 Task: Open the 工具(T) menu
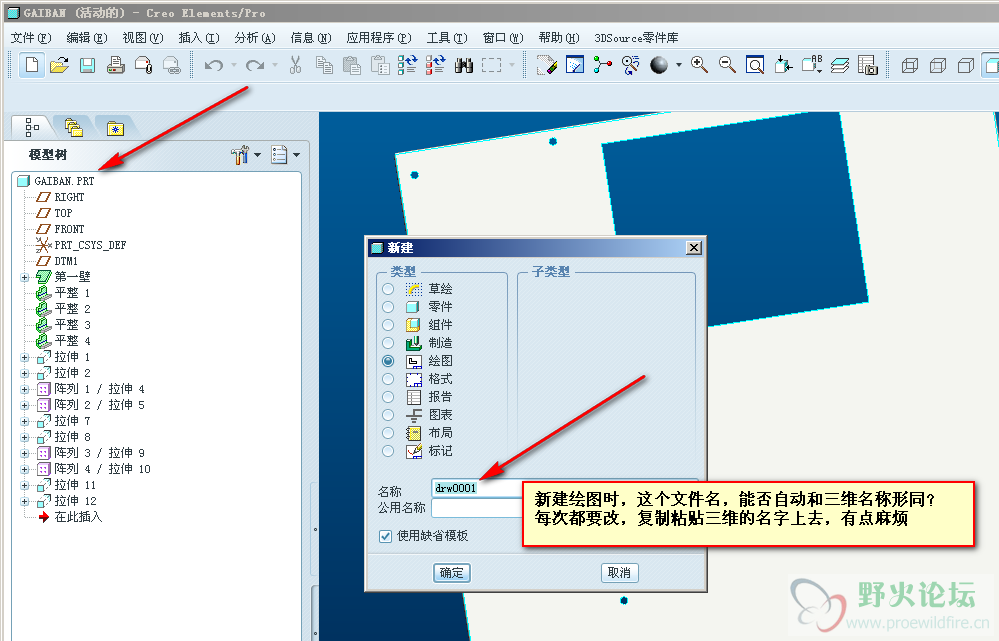pyautogui.click(x=447, y=38)
